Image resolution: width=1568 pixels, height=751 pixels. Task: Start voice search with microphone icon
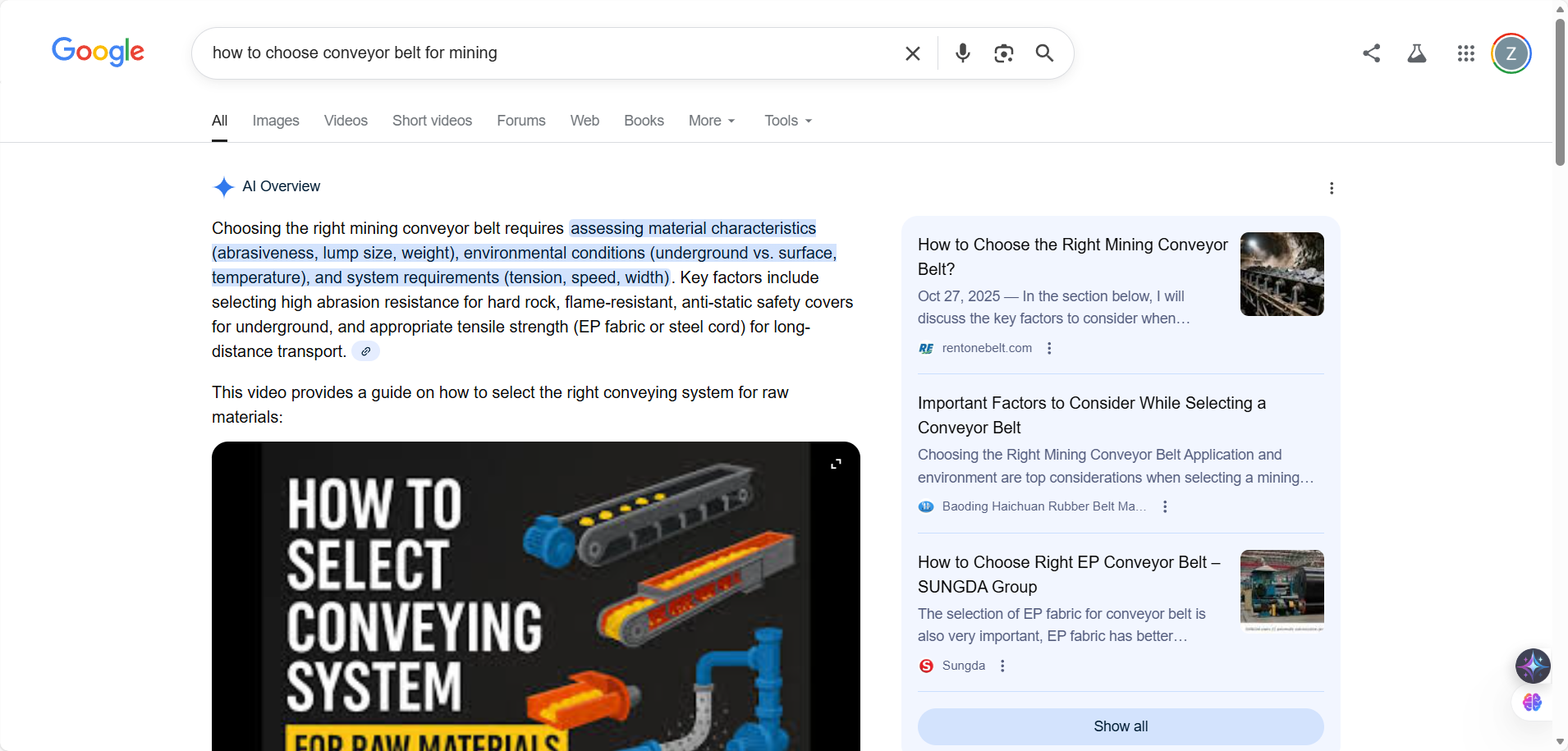point(963,53)
